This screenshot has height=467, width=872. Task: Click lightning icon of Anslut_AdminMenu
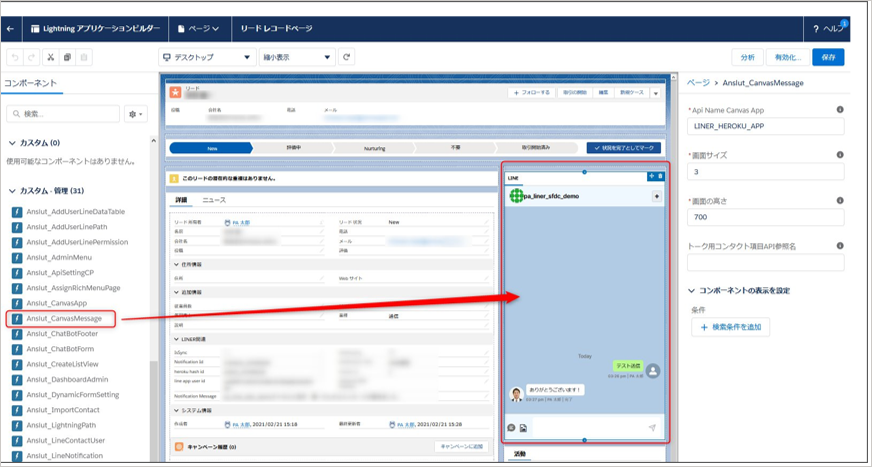(x=17, y=257)
